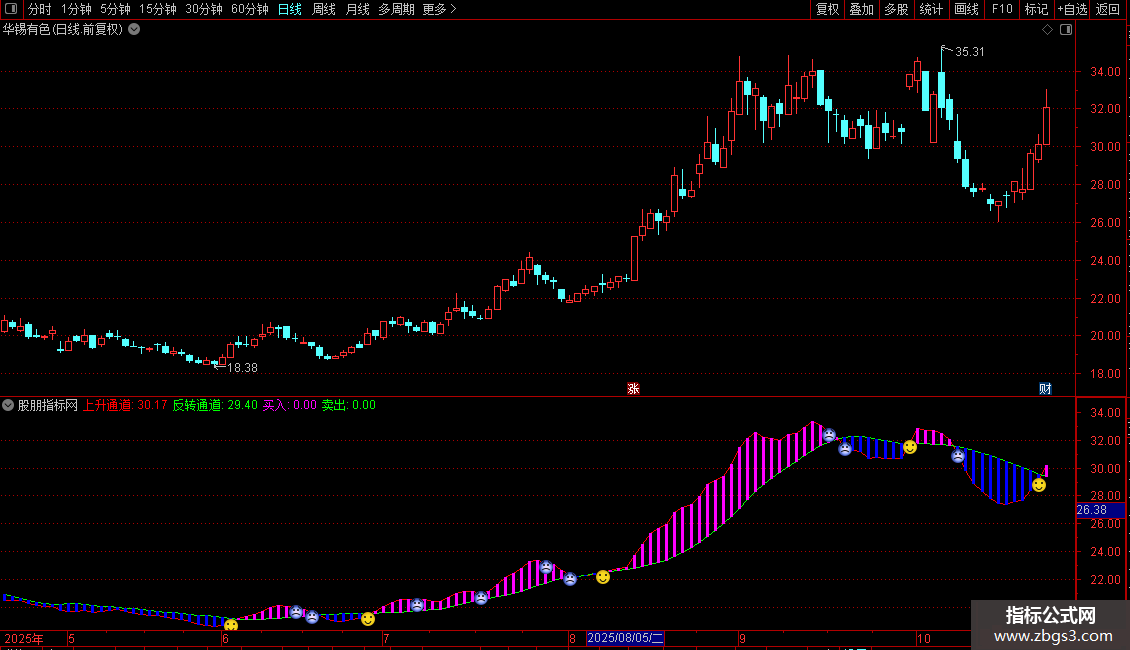Open dropdown beside 华锡有色 title
1130x650 pixels.
[134, 29]
